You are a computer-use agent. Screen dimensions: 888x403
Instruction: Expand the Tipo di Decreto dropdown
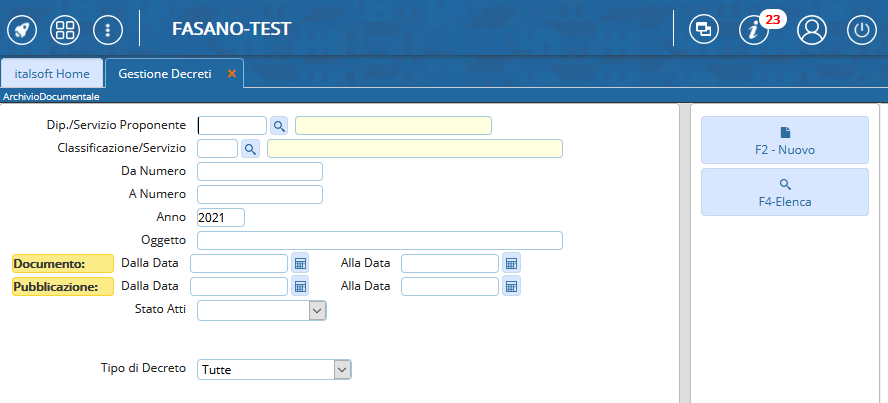coord(342,370)
